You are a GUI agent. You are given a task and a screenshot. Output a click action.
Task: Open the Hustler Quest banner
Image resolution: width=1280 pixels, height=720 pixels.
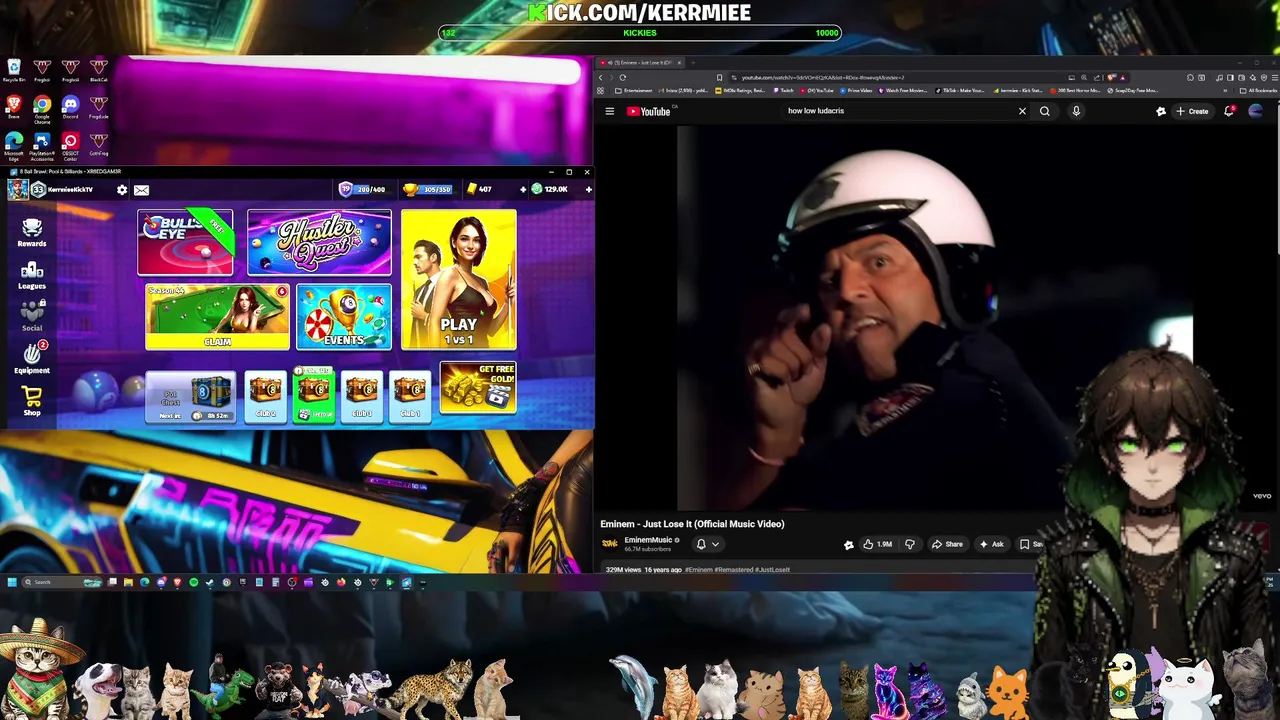[319, 242]
